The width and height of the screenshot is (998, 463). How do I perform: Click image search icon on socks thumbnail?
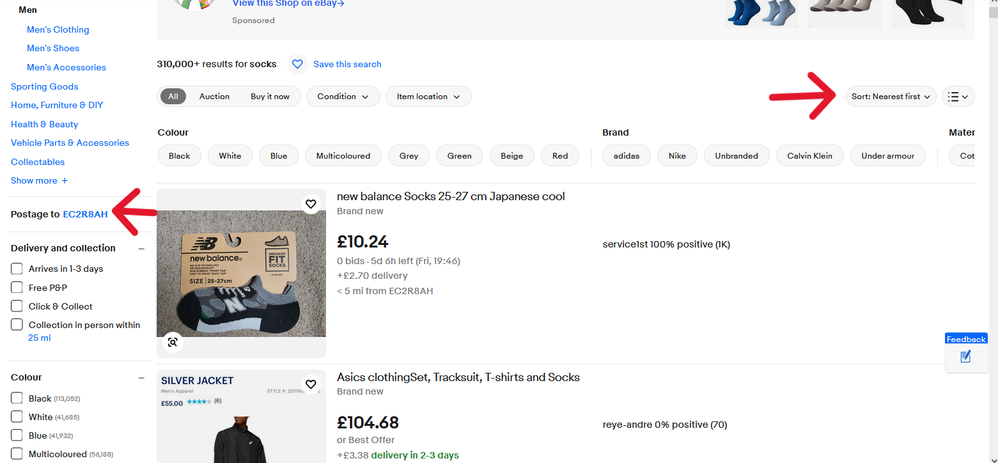173,342
